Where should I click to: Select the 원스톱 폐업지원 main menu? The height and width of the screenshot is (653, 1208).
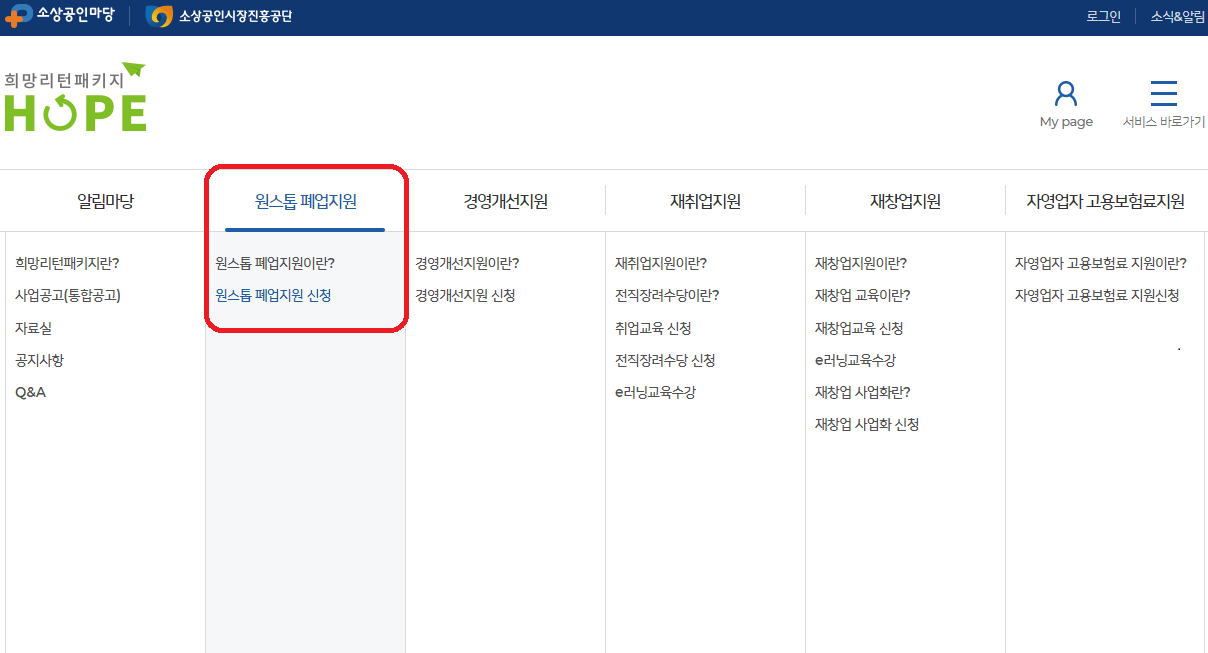click(306, 201)
